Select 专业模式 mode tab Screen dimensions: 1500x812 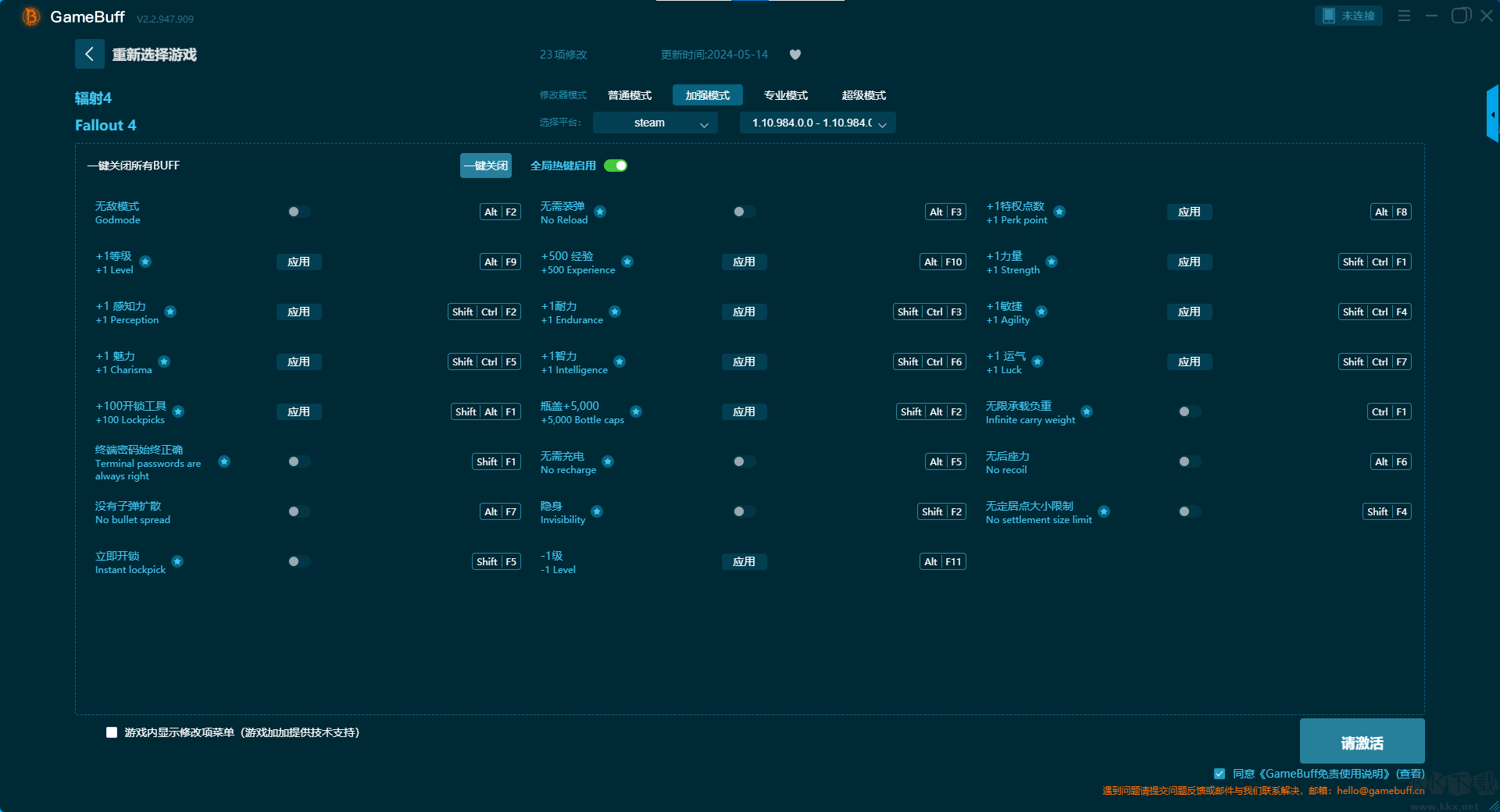coord(786,95)
